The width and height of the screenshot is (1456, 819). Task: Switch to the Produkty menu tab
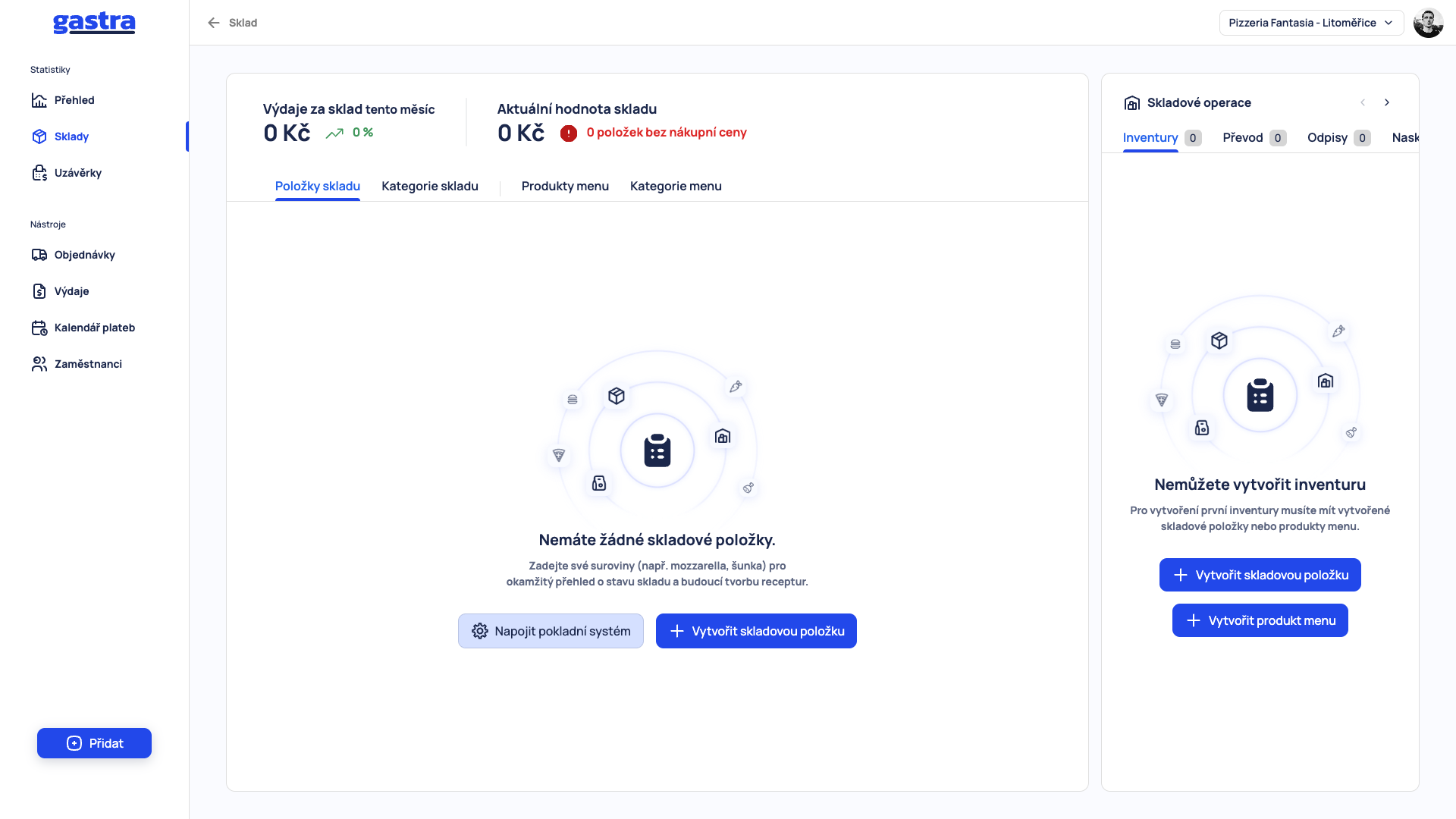[565, 187]
